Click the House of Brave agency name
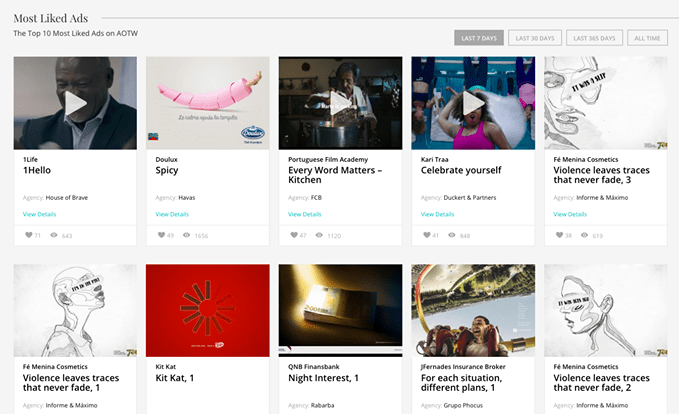The image size is (679, 414). click(x=67, y=197)
